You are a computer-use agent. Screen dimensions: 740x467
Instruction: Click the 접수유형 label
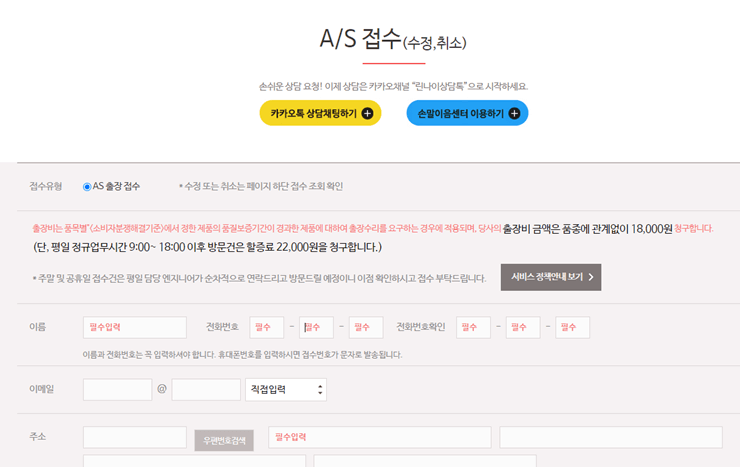click(x=46, y=186)
